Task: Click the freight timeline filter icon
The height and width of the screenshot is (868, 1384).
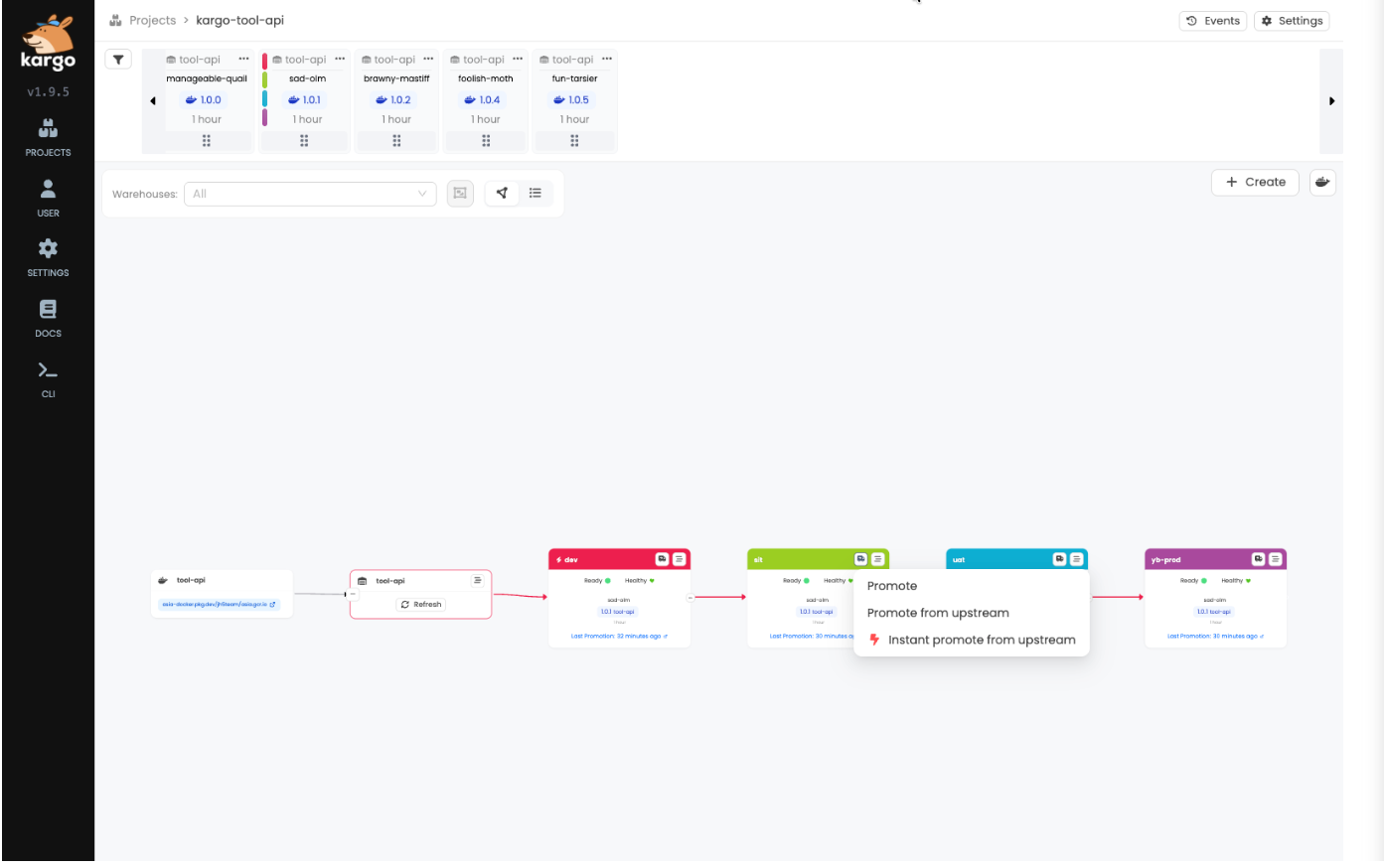Action: [118, 60]
